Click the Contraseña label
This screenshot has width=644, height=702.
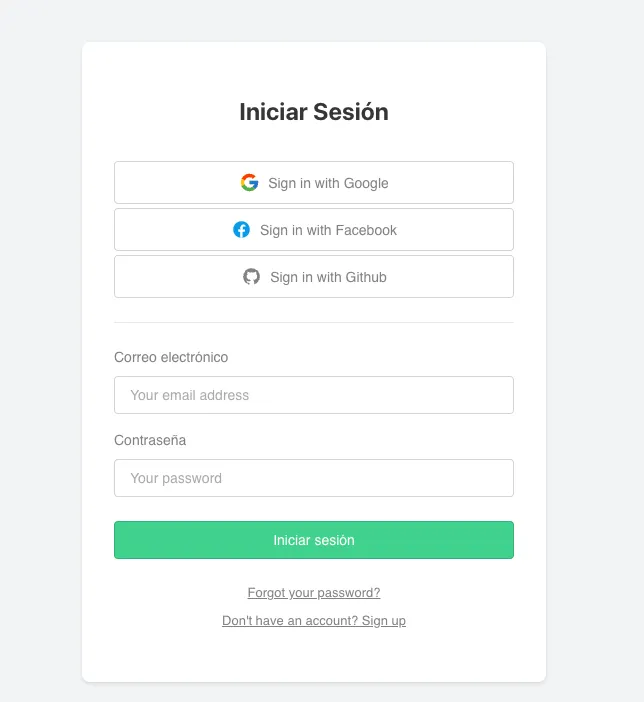tap(150, 440)
